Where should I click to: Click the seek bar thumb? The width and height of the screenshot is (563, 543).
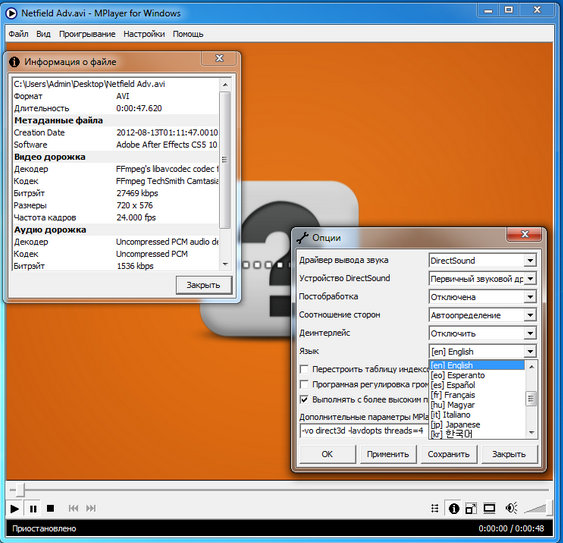20,489
